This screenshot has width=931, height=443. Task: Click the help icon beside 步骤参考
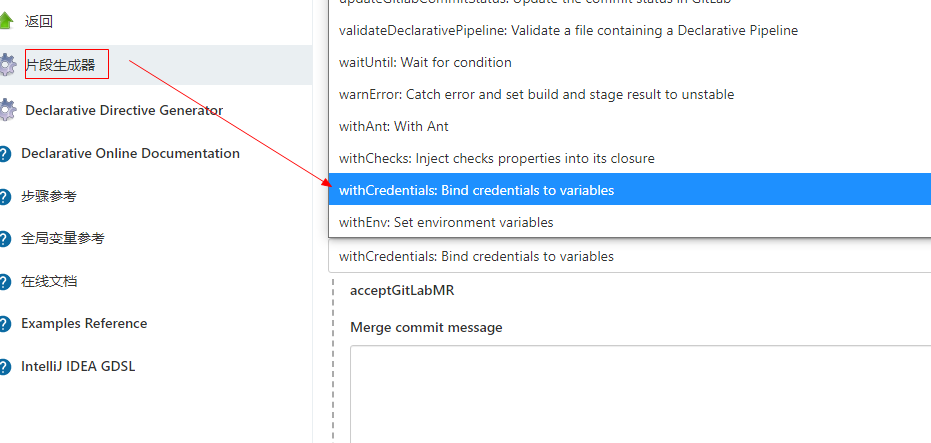tap(5, 197)
